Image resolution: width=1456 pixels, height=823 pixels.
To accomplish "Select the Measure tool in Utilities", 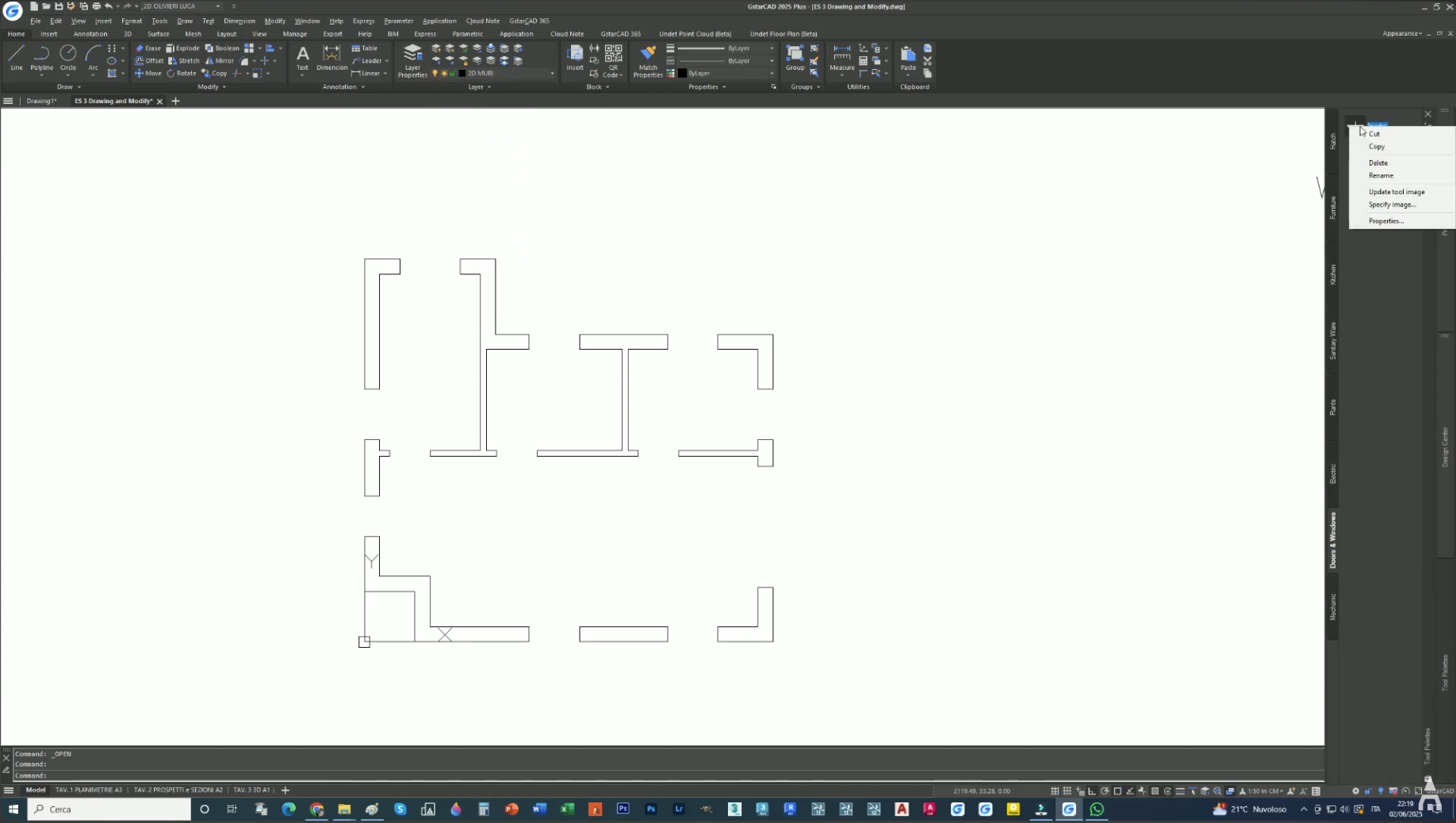I will click(841, 59).
